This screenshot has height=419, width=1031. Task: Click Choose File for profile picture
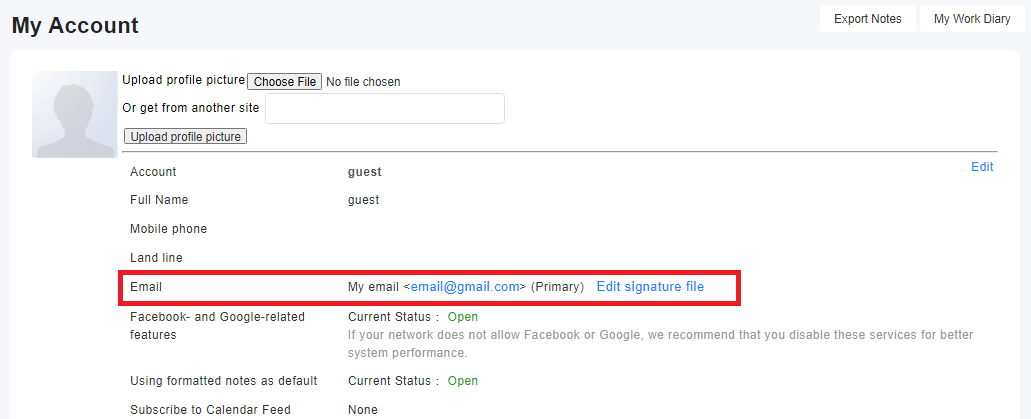285,82
